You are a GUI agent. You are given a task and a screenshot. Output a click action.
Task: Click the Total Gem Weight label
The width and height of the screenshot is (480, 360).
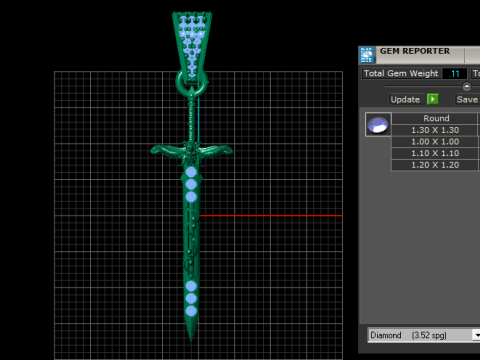(x=401, y=73)
